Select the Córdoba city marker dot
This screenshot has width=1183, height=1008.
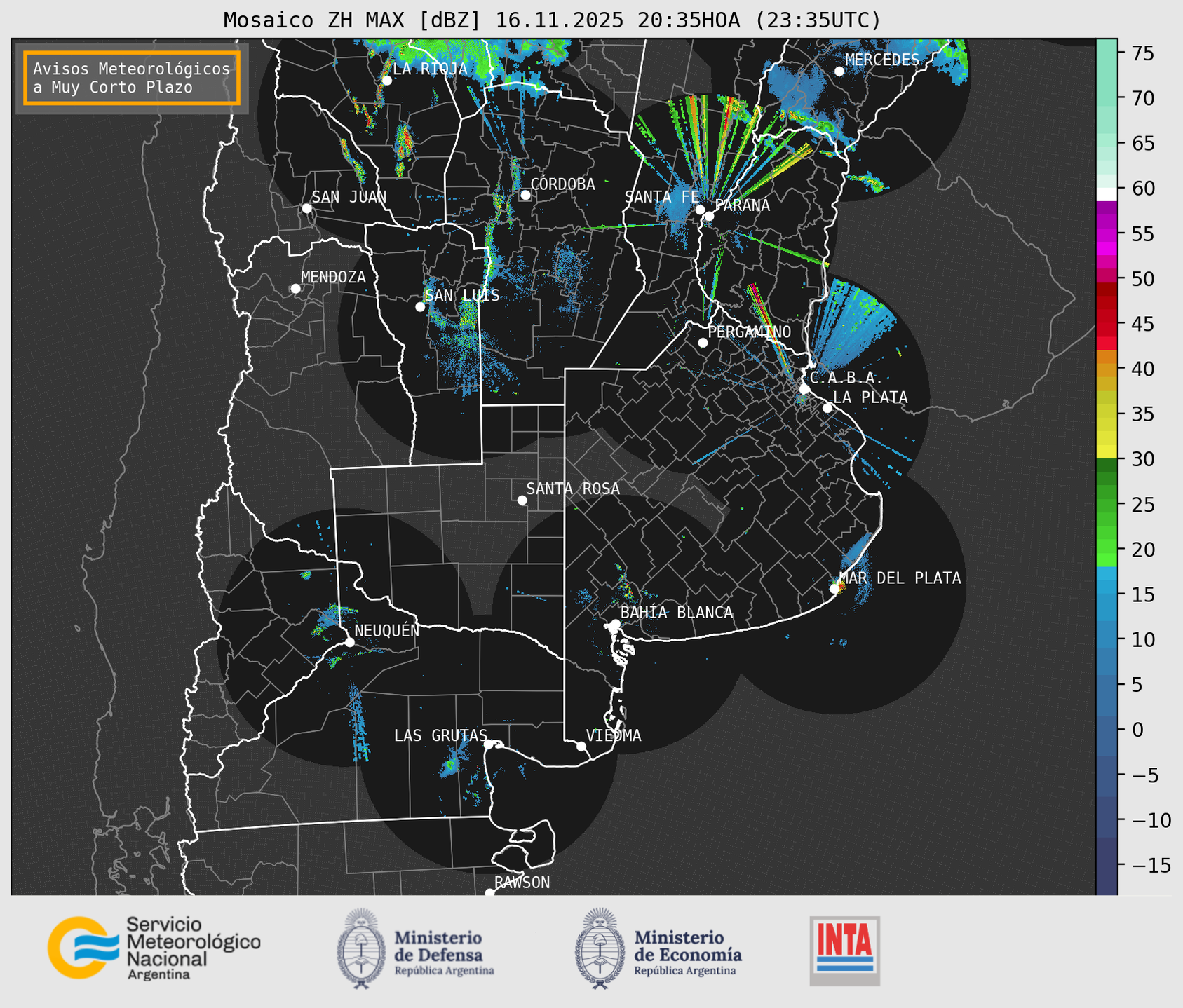525,195
